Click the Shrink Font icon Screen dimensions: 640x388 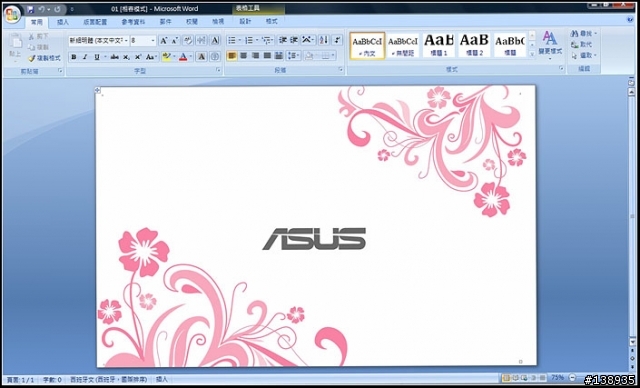pyautogui.click(x=175, y=40)
